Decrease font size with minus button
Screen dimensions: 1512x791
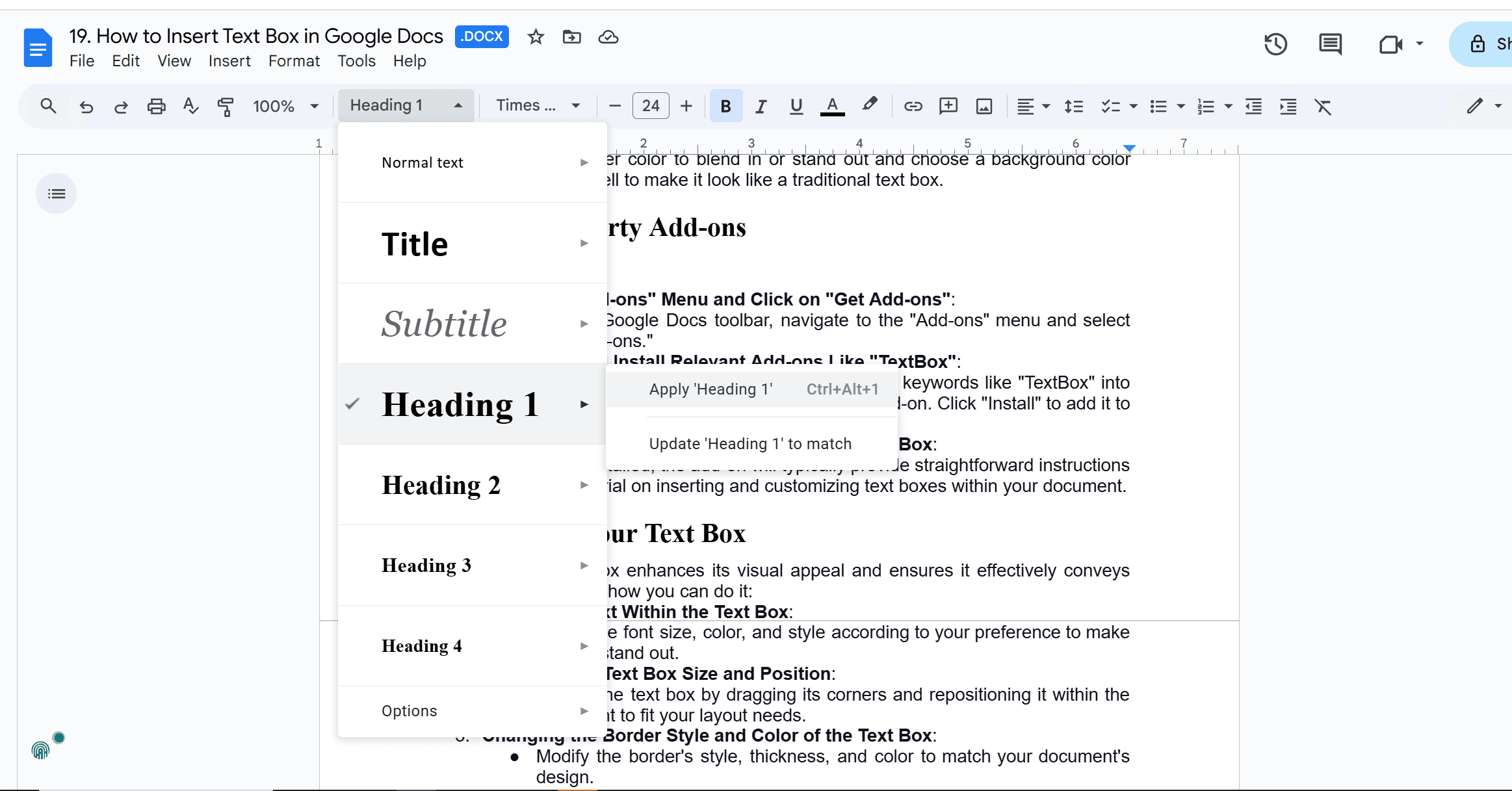point(615,106)
